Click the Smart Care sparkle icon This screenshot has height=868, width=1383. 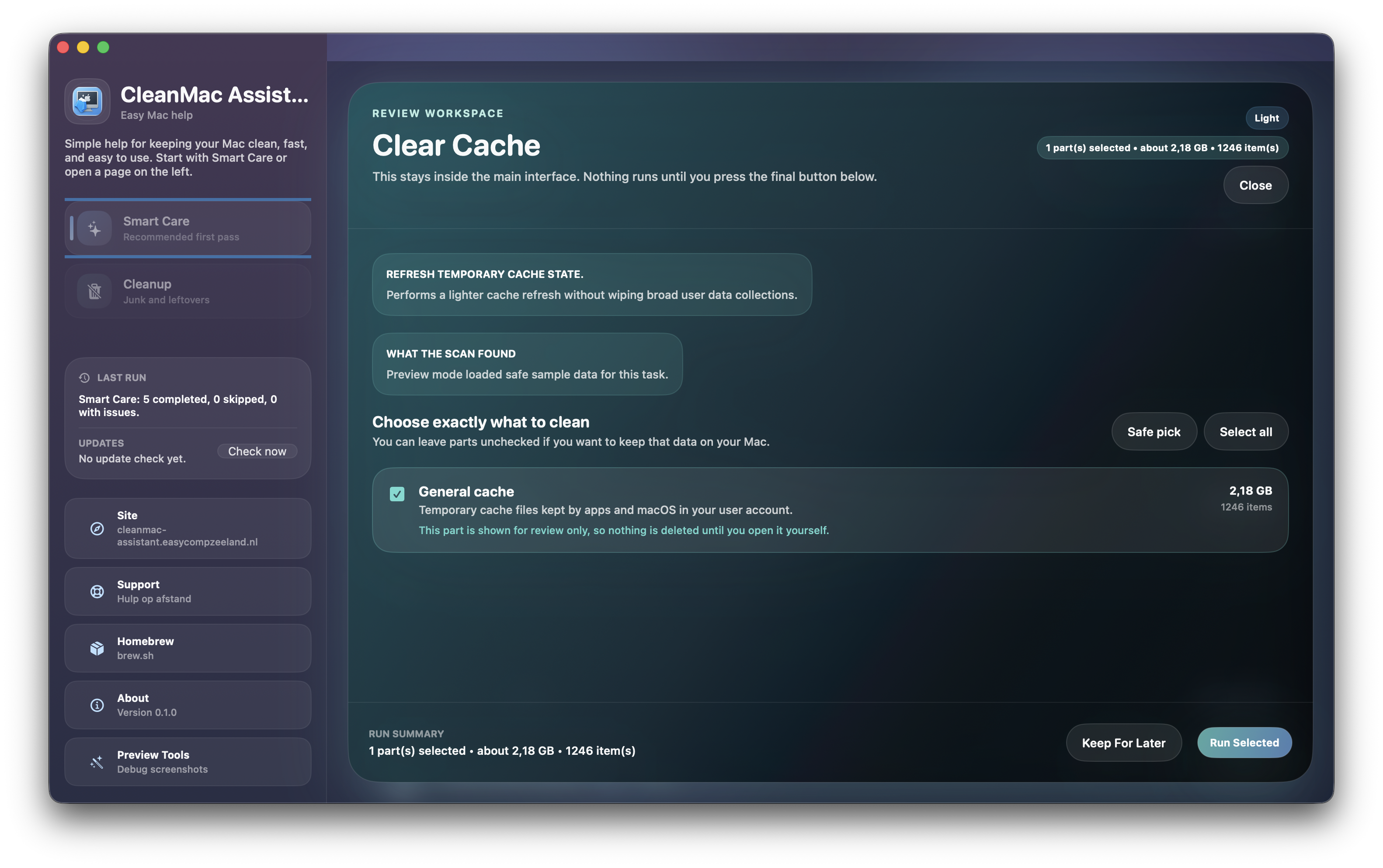pyautogui.click(x=94, y=229)
